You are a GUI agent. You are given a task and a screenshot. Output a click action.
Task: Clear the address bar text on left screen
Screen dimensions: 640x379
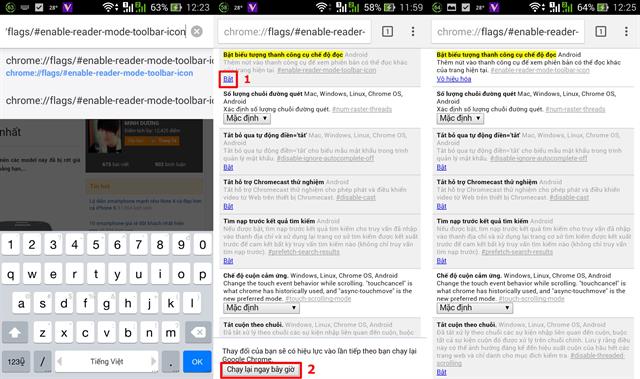tap(197, 31)
